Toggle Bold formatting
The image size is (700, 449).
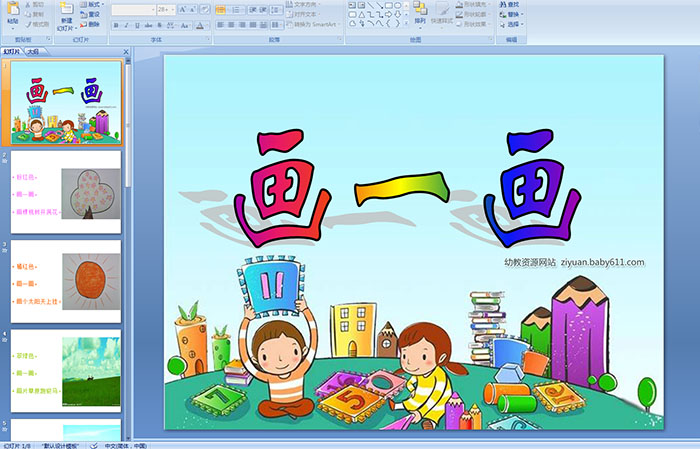coord(116,25)
